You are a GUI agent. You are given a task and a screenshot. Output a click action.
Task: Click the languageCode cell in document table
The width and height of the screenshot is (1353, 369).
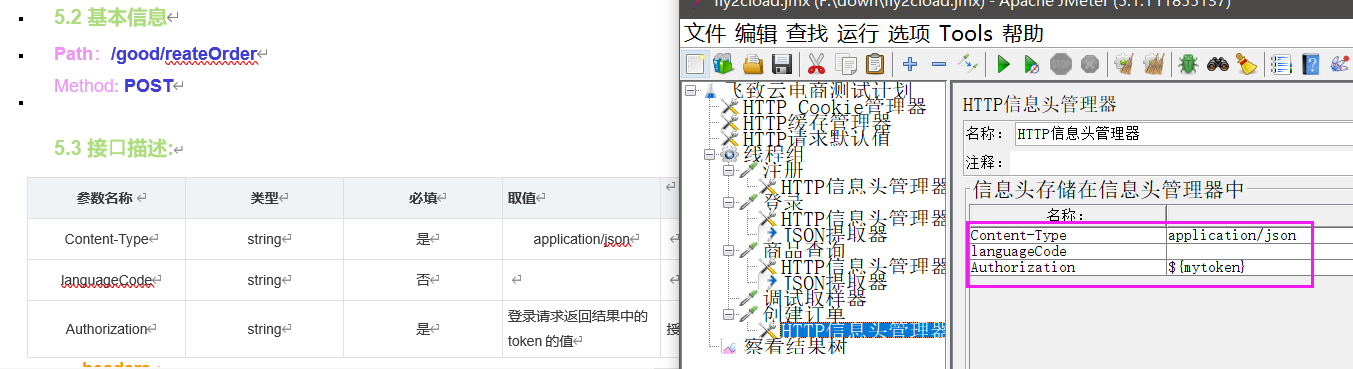click(106, 281)
